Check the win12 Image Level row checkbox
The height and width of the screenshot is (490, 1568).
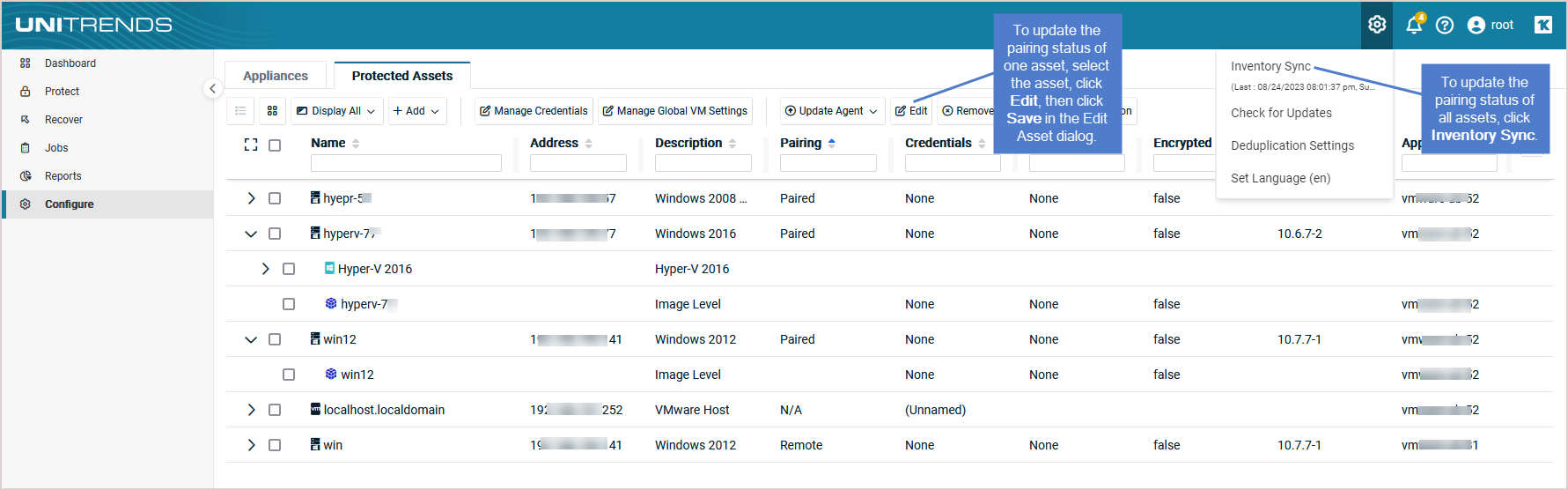(289, 375)
